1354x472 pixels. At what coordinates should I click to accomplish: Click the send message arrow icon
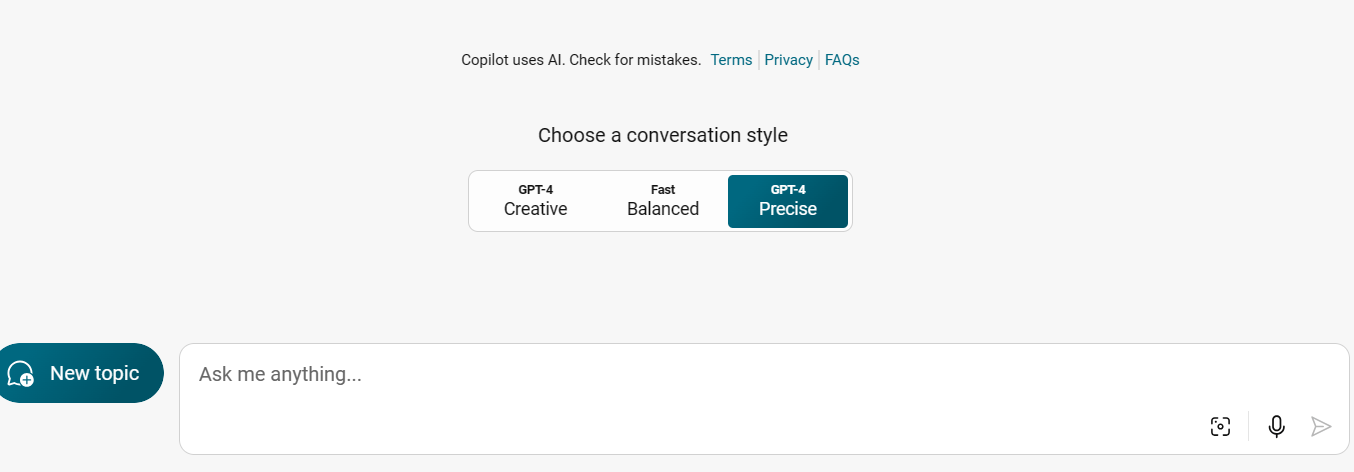coord(1321,427)
